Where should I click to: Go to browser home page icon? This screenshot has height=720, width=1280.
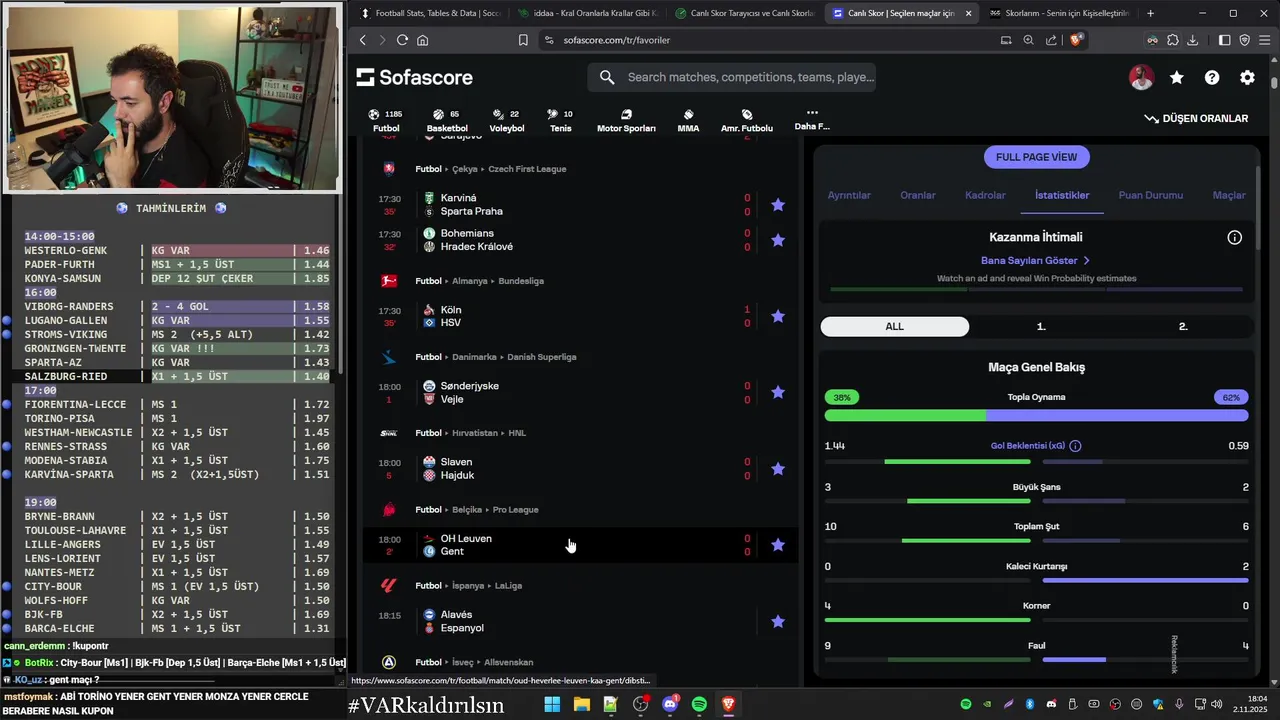(x=423, y=40)
